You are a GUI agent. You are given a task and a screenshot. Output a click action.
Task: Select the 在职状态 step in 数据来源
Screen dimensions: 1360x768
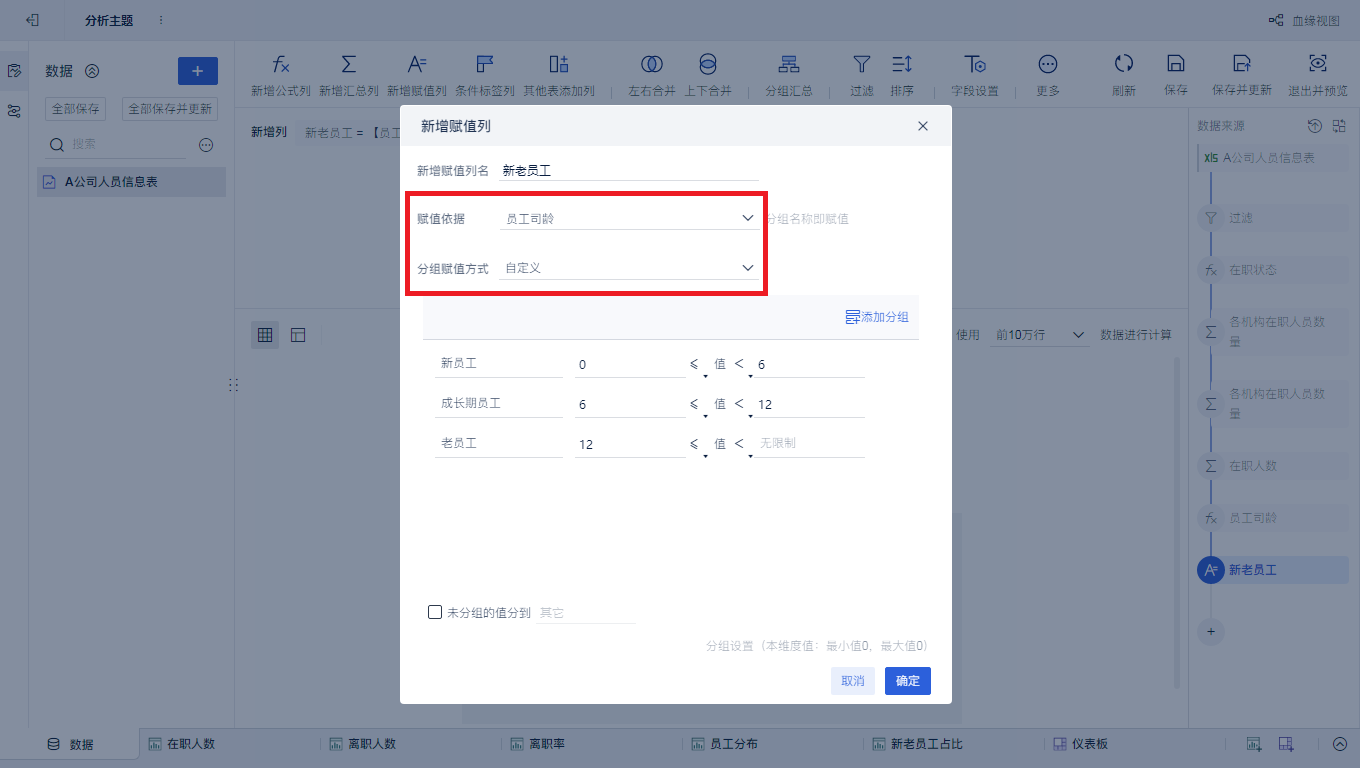[1272, 270]
